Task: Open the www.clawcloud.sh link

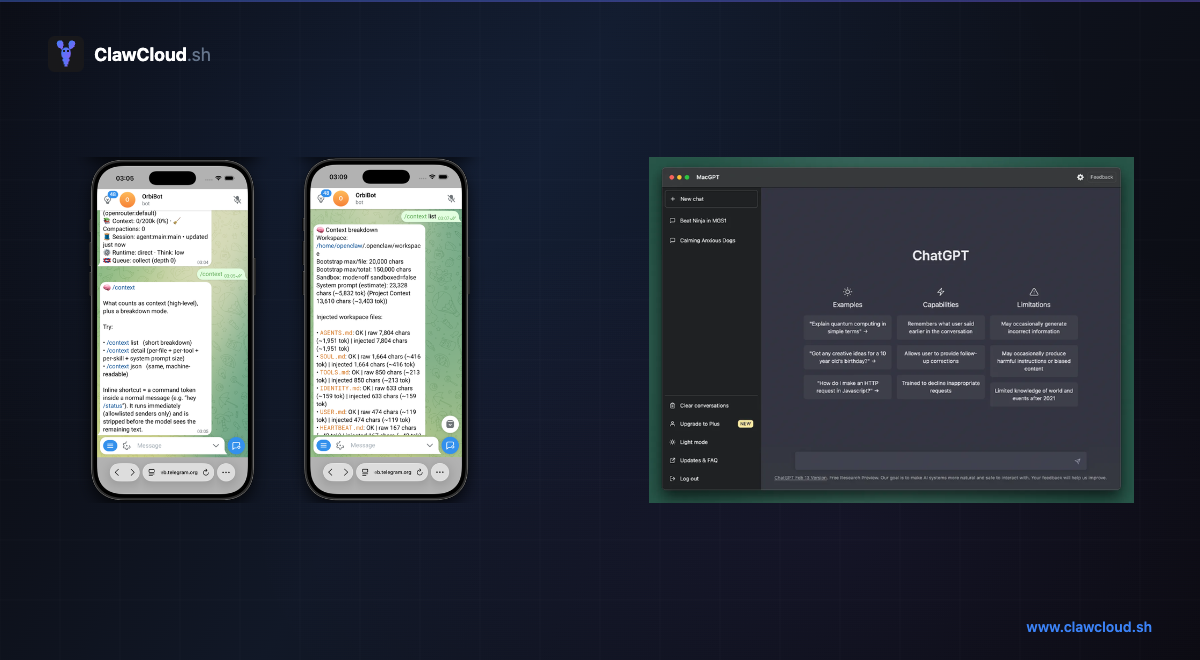Action: point(1089,627)
